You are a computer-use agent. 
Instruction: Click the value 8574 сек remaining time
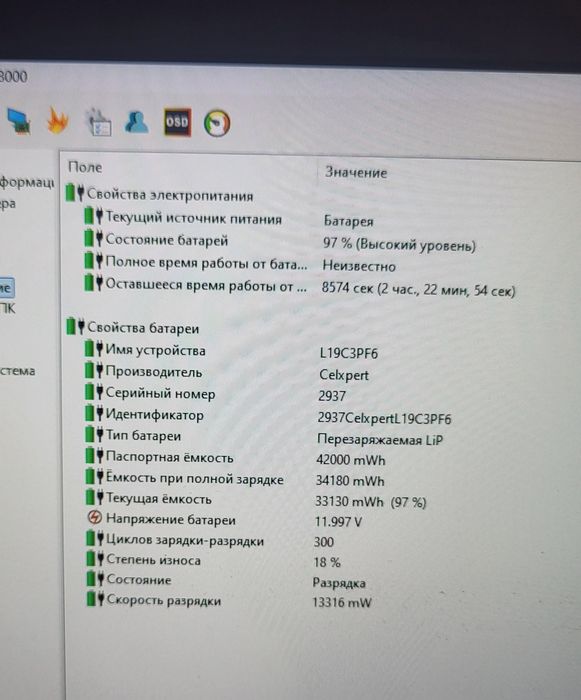(x=418, y=290)
